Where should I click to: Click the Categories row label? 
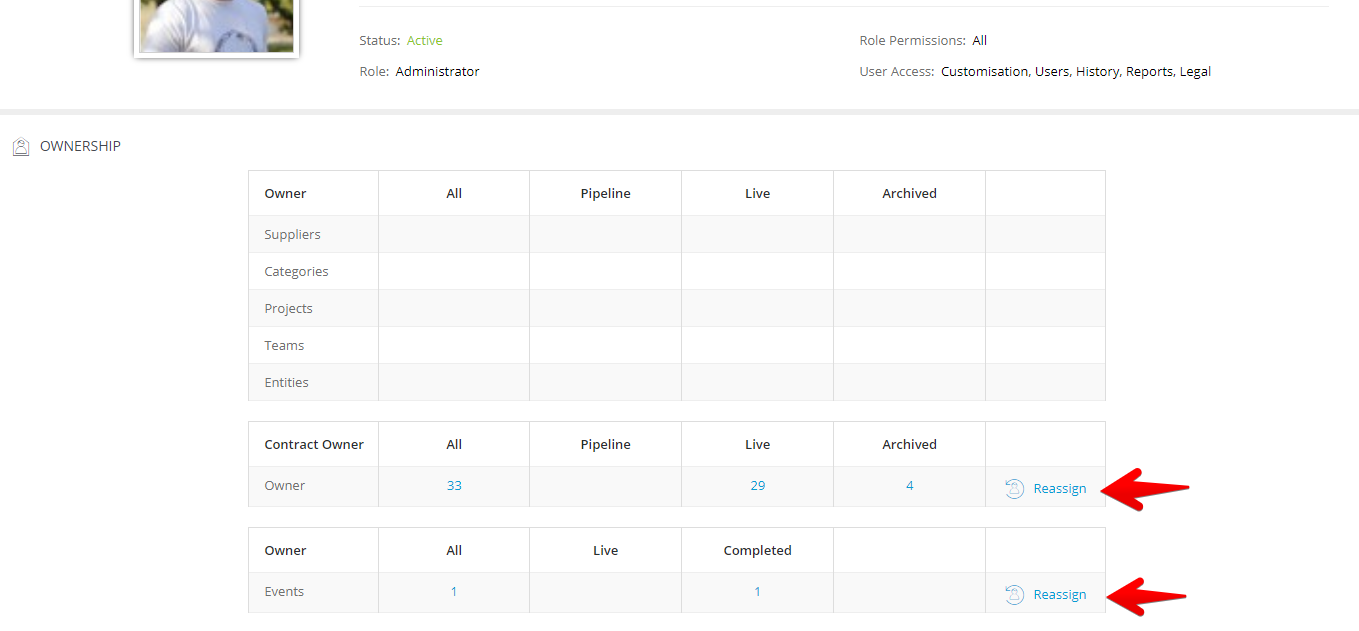296,272
